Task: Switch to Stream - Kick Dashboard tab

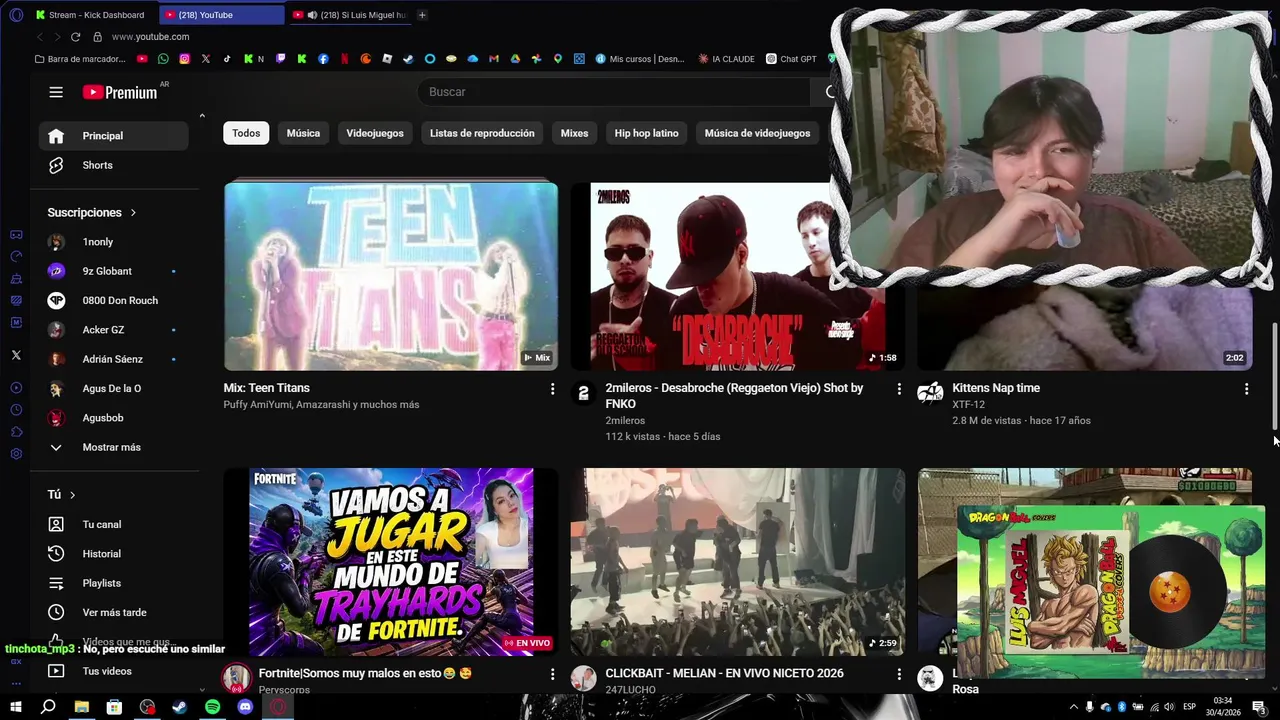Action: [x=90, y=15]
